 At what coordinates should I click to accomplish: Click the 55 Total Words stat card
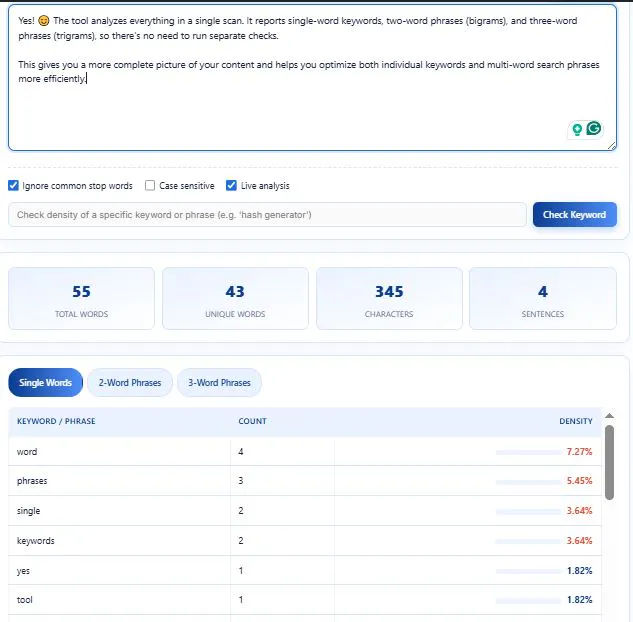pyautogui.click(x=82, y=299)
